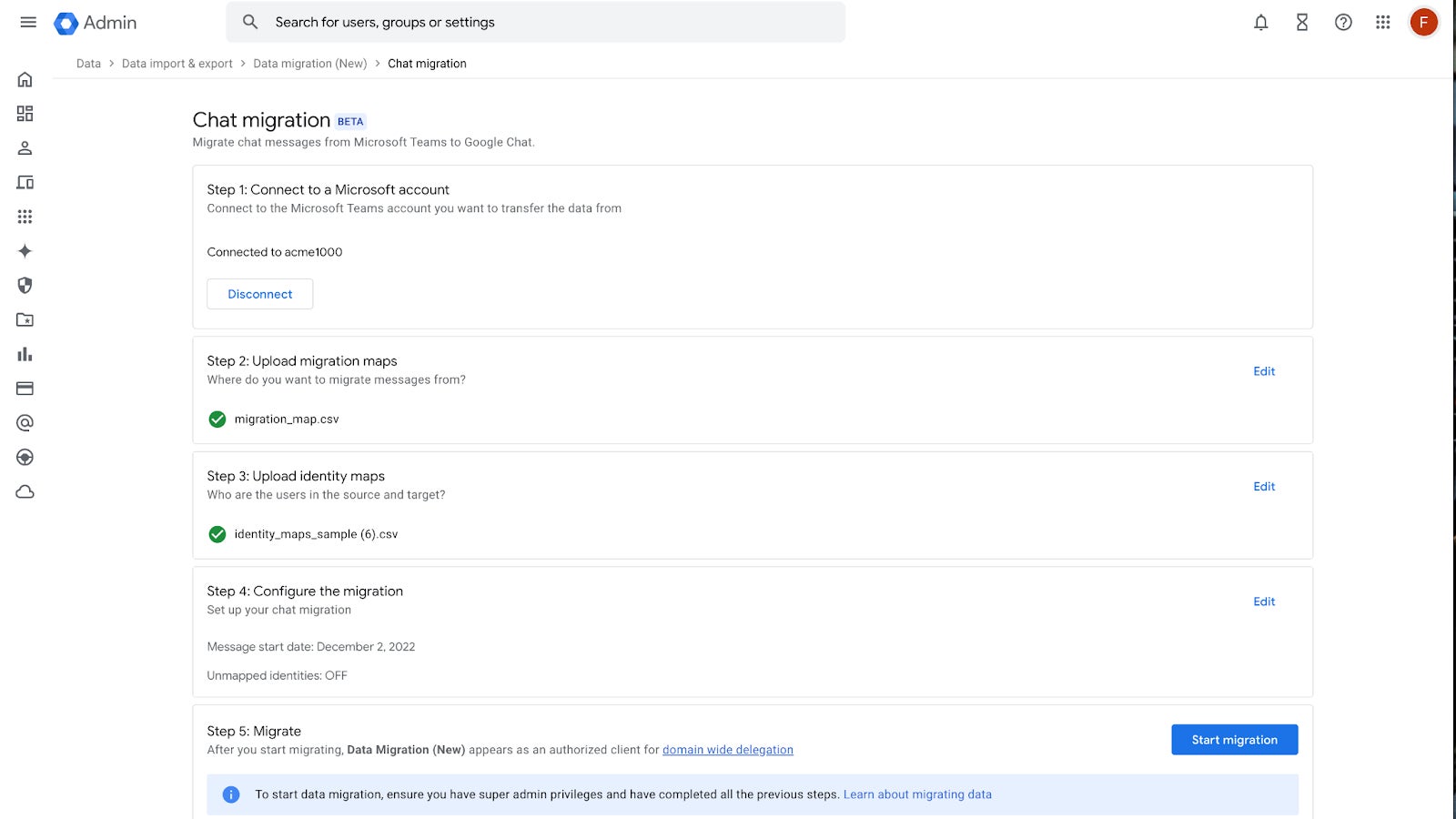Go to Data migration (New) breadcrumb
This screenshot has height=819, width=1456.
[310, 64]
